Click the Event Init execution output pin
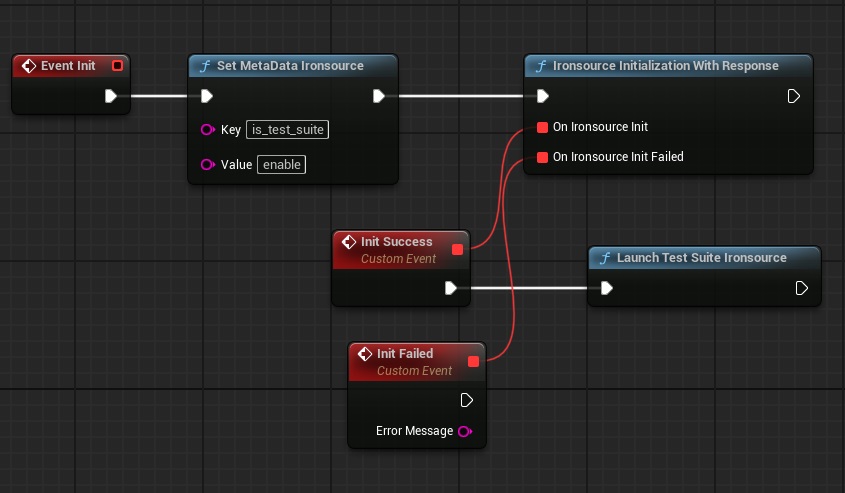The height and width of the screenshot is (493, 845). point(110,96)
